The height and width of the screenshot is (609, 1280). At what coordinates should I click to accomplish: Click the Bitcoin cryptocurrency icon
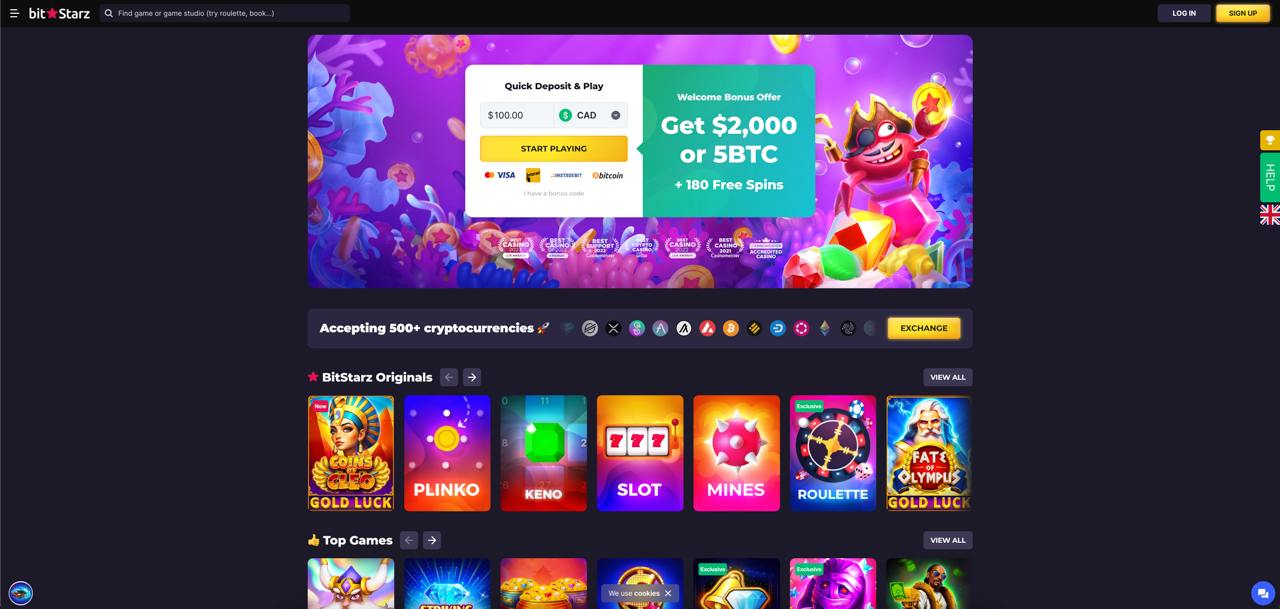pos(731,328)
